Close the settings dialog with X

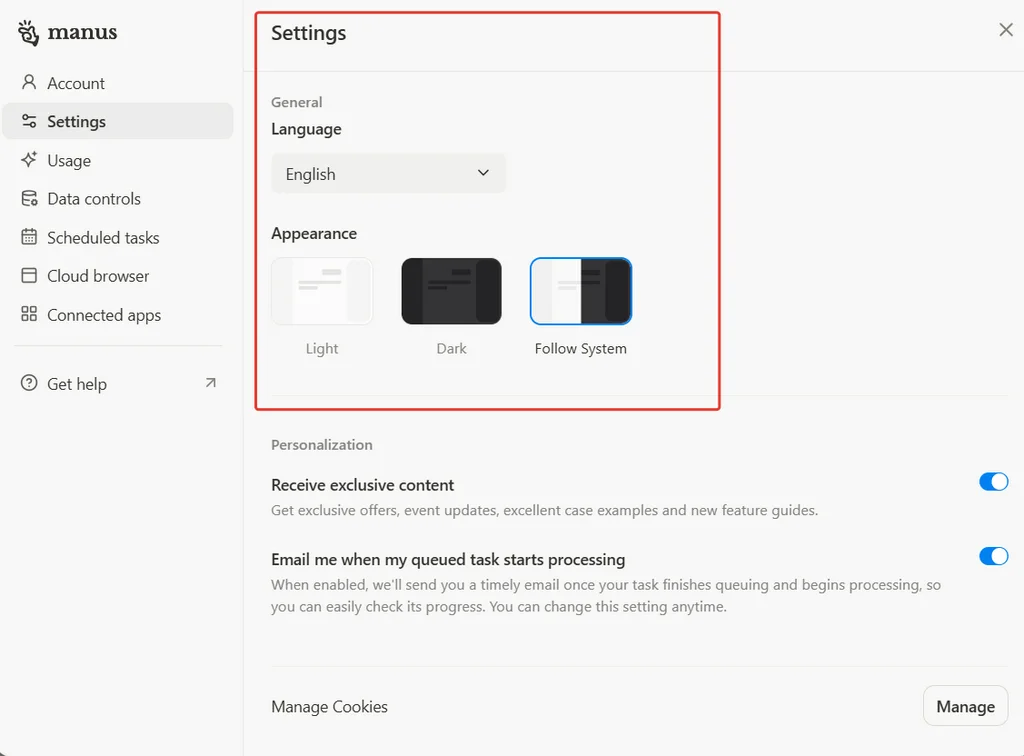tap(1006, 30)
